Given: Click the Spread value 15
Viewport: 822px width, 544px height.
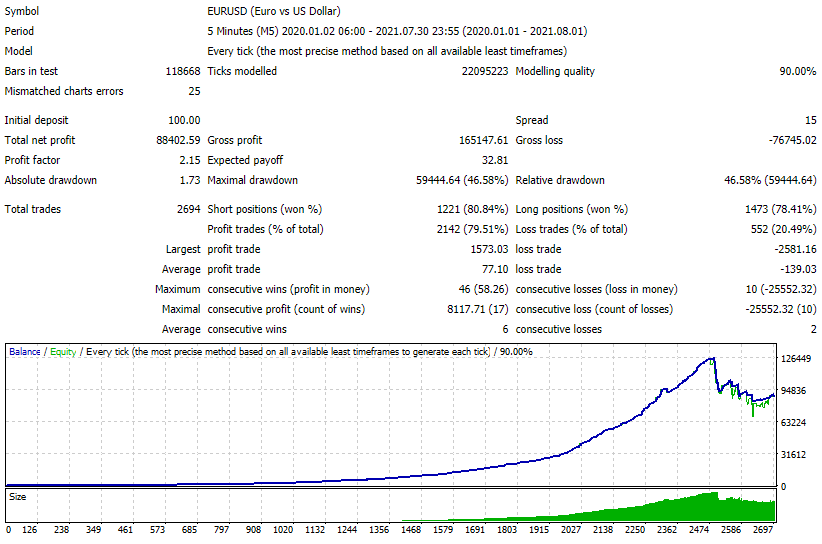Looking at the screenshot, I should tap(810, 121).
